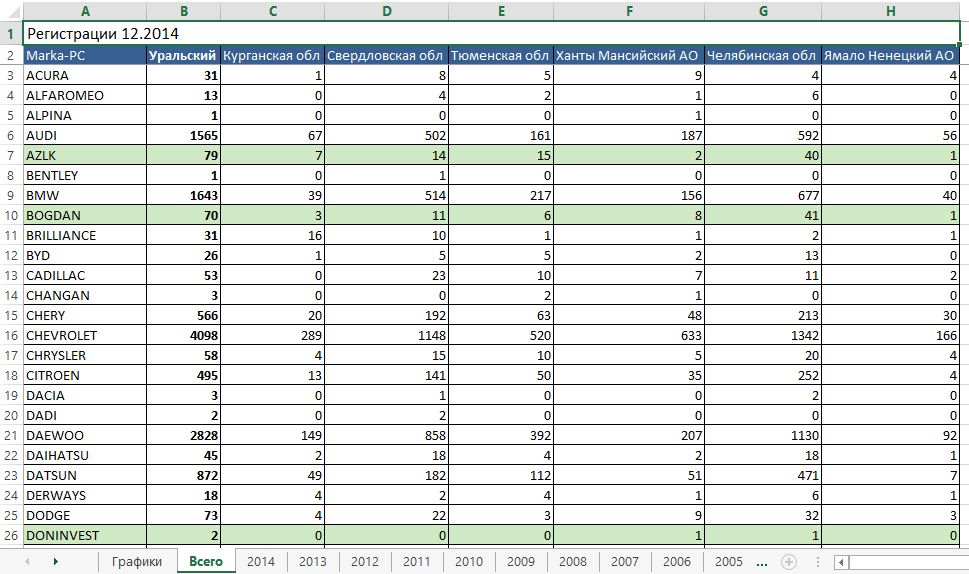
Task: Select column B header
Action: [184, 11]
